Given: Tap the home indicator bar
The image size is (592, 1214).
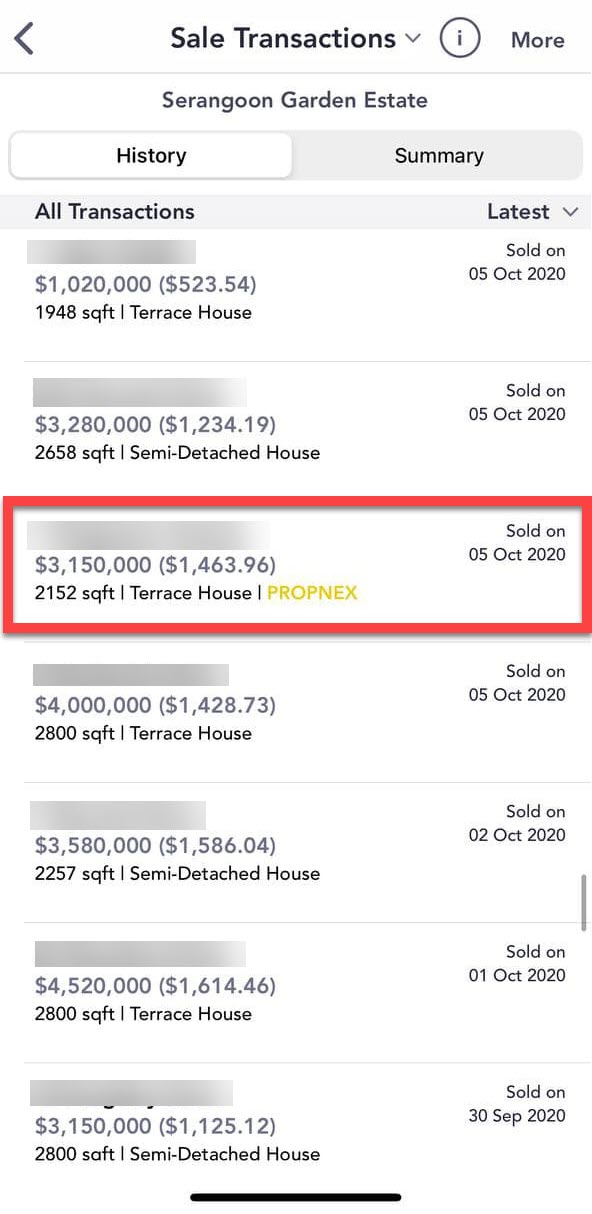Looking at the screenshot, I should 296,1196.
